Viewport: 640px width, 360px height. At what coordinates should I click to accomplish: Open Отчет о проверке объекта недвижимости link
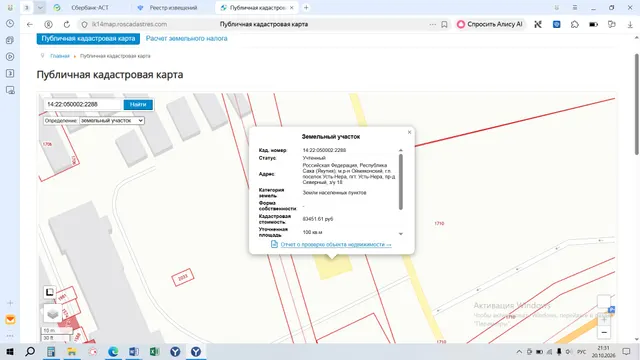coord(336,244)
